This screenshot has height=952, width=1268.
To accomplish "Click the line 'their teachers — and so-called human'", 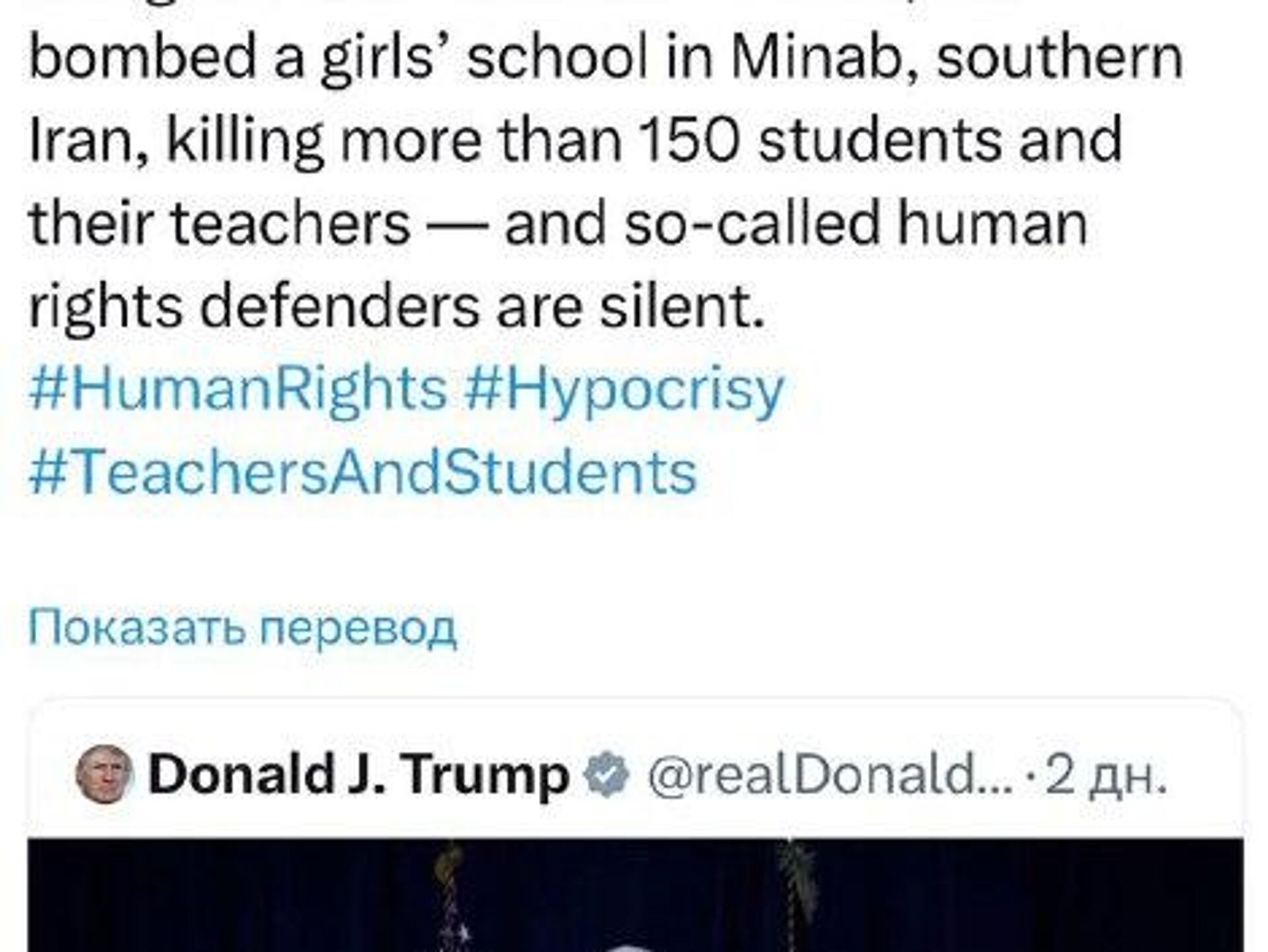I will pos(557,222).
